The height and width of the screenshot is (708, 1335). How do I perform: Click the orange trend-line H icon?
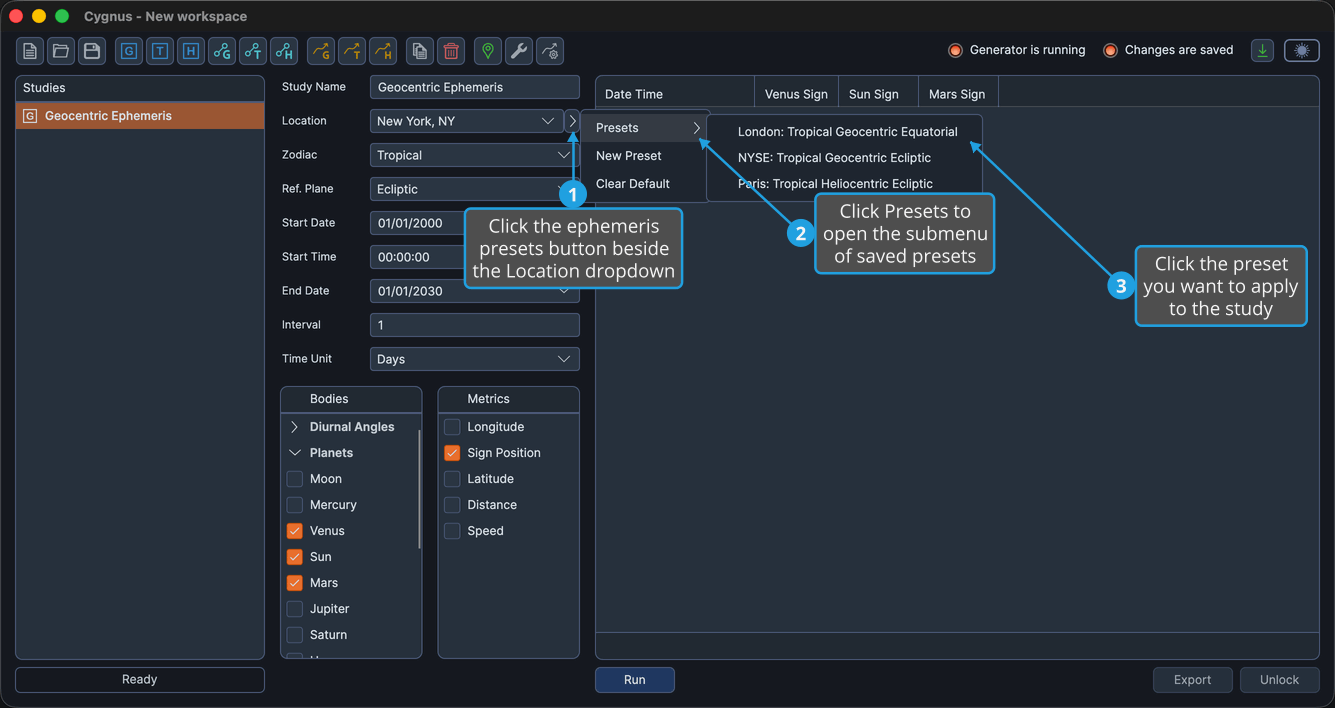pos(382,51)
